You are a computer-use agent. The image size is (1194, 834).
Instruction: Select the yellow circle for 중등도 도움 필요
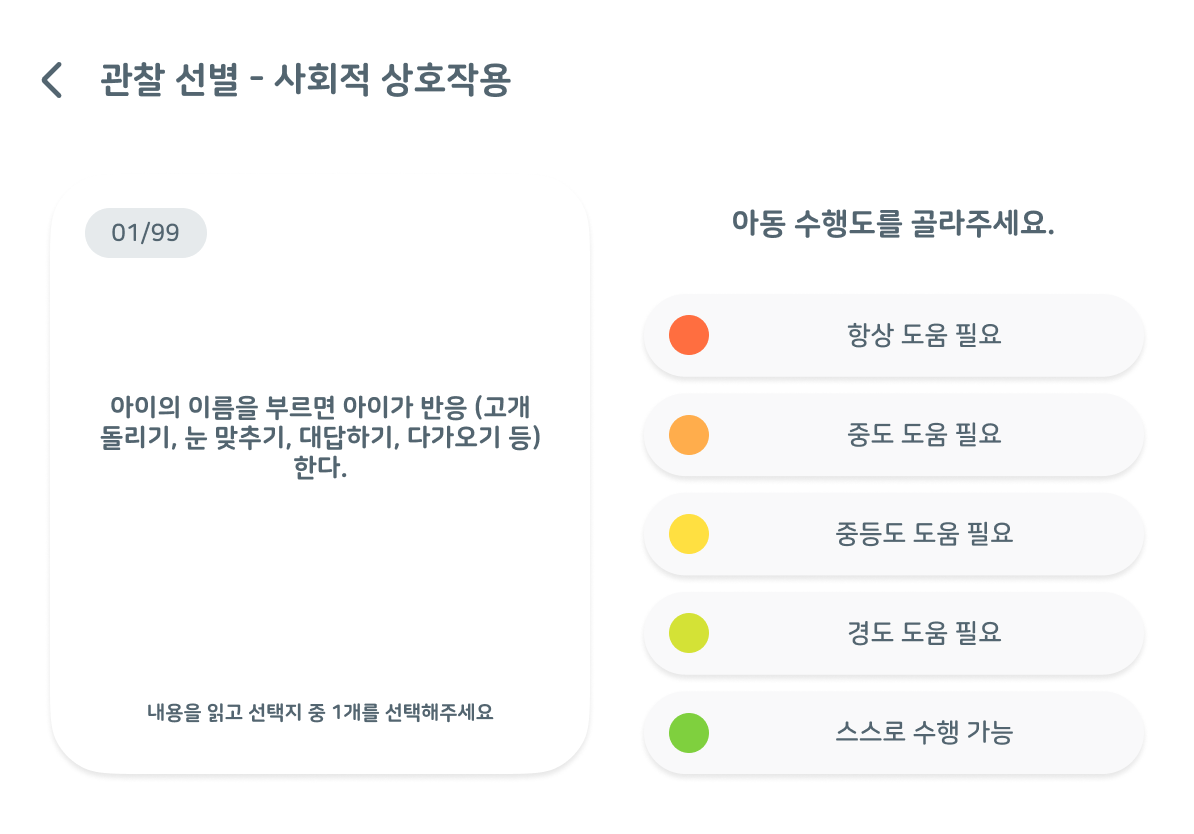688,534
